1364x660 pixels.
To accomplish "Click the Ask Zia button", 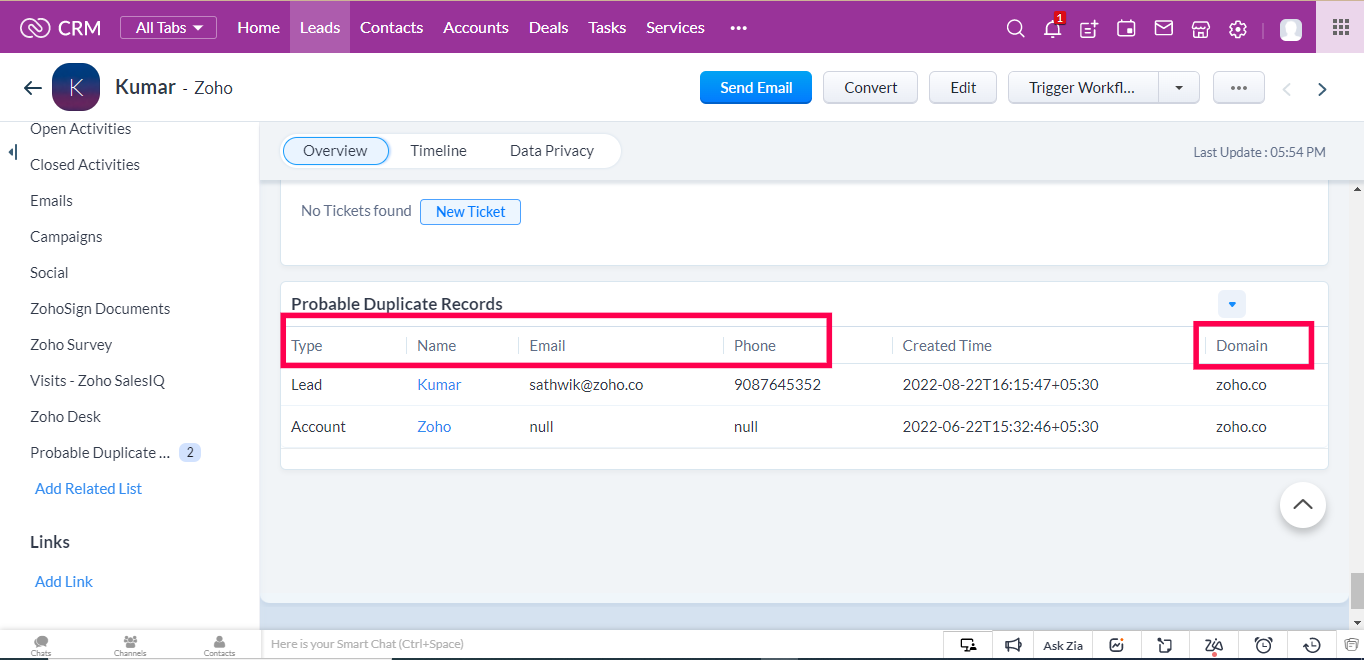I will coord(1063,645).
